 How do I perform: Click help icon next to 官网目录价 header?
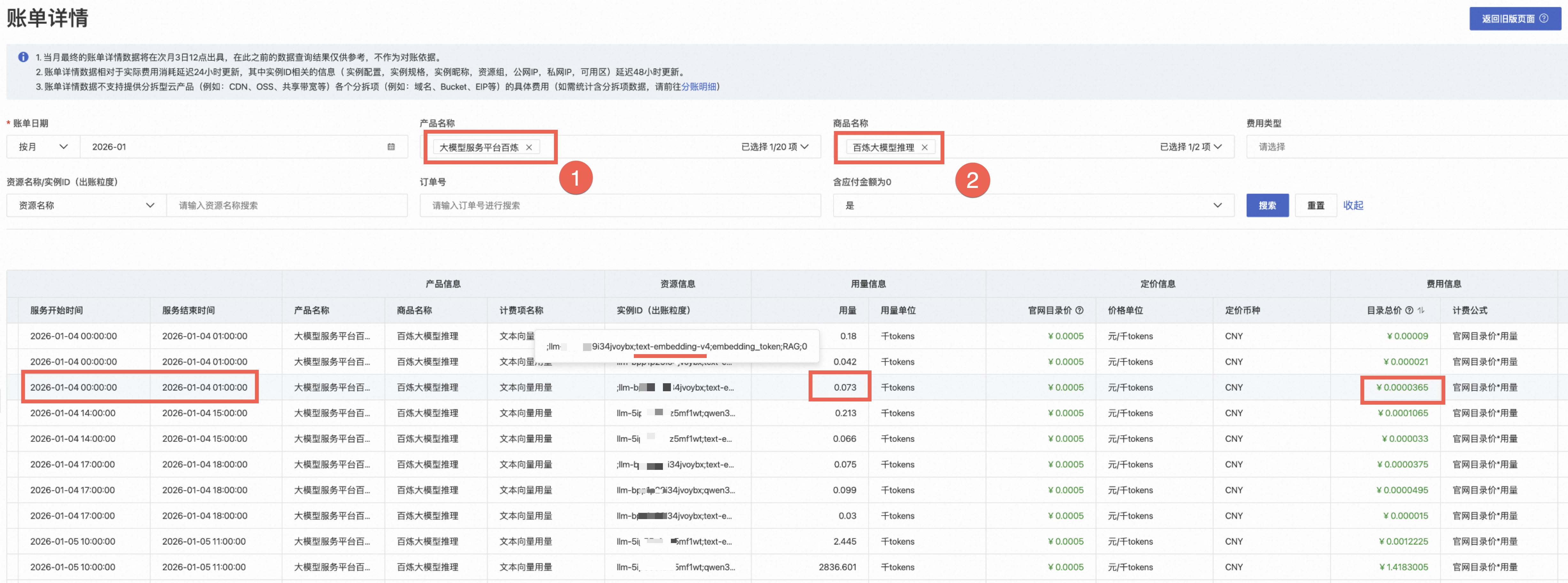point(1079,310)
